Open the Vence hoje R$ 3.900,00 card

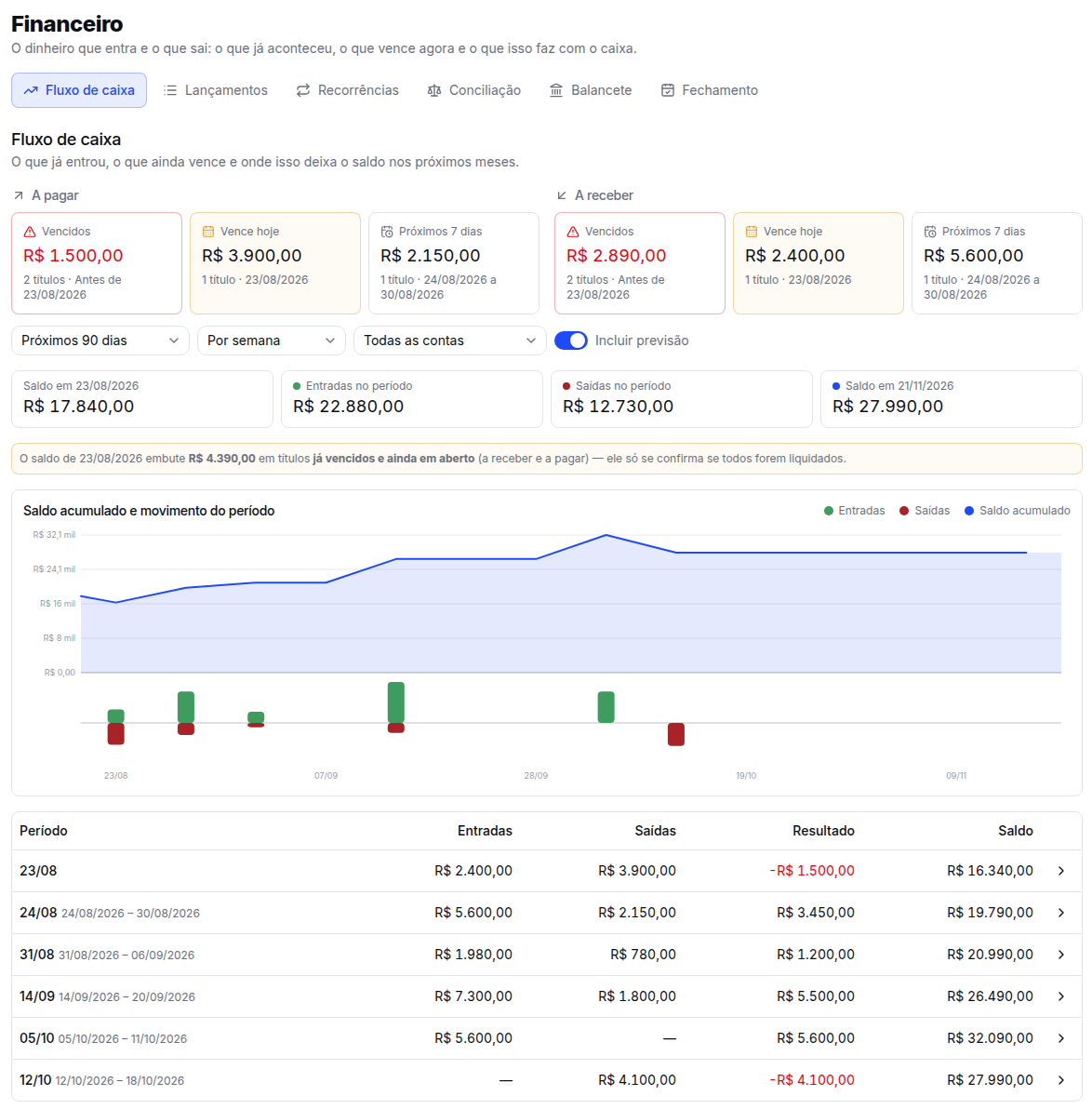275,263
